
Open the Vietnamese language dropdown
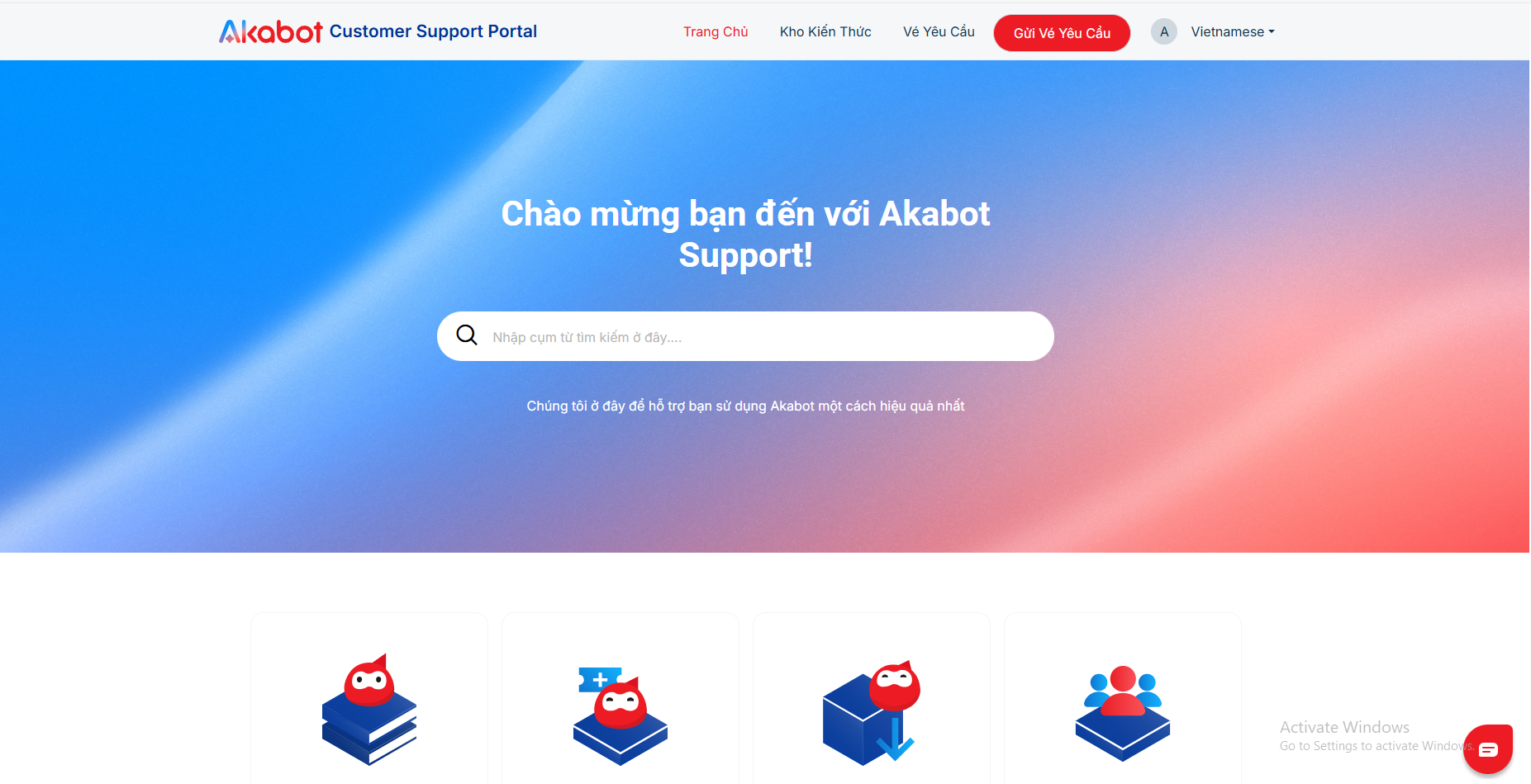[x=1233, y=31]
